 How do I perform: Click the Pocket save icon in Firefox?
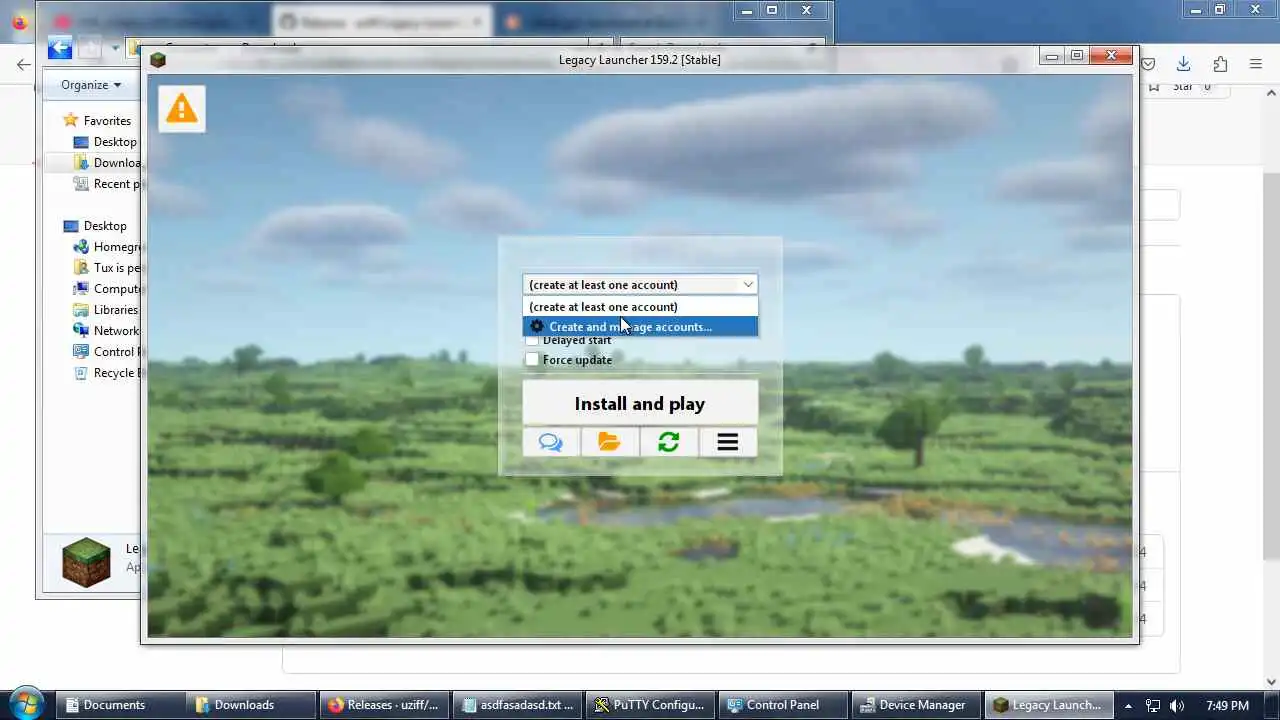1148,64
